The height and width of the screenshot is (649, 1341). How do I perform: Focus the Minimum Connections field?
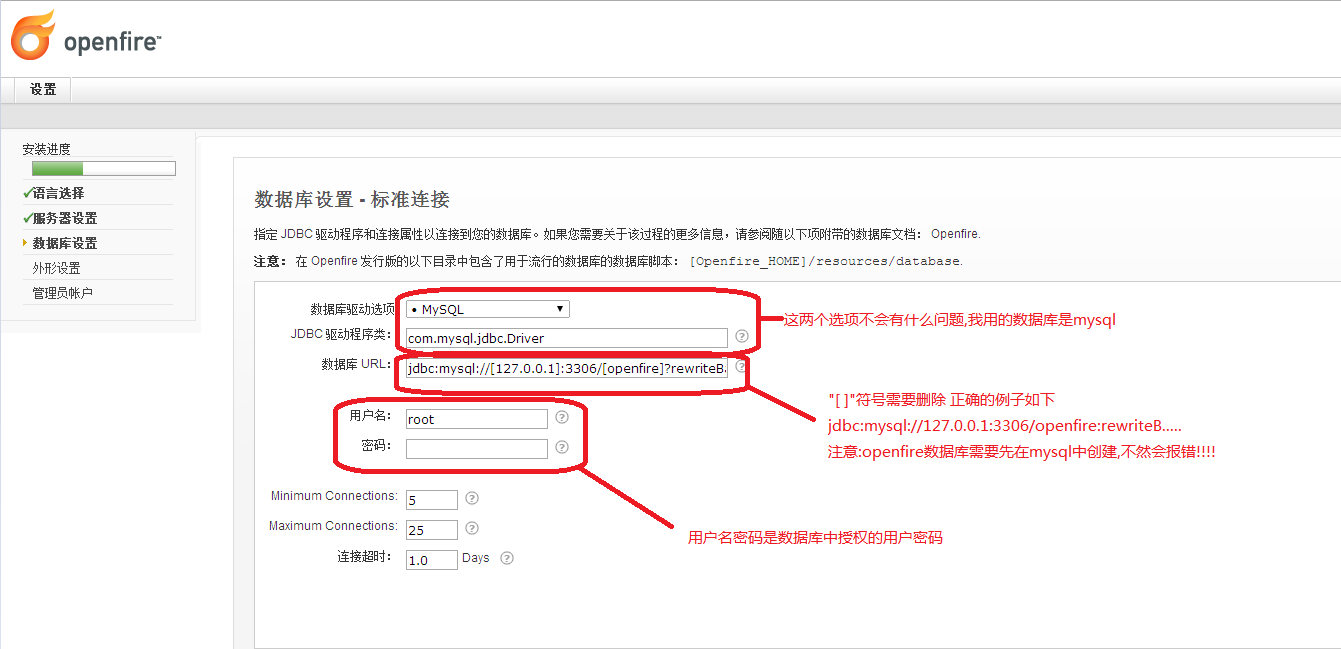[x=432, y=499]
